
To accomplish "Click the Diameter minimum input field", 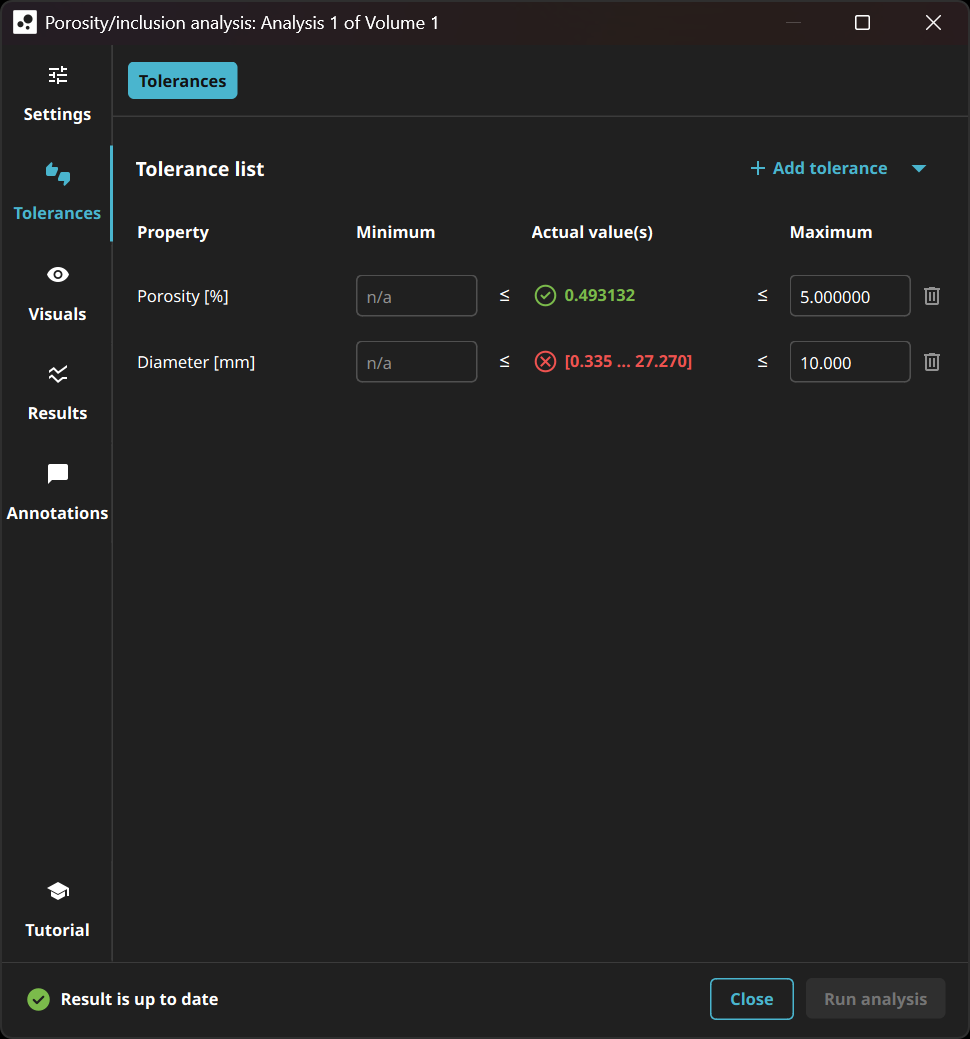I will pos(416,362).
